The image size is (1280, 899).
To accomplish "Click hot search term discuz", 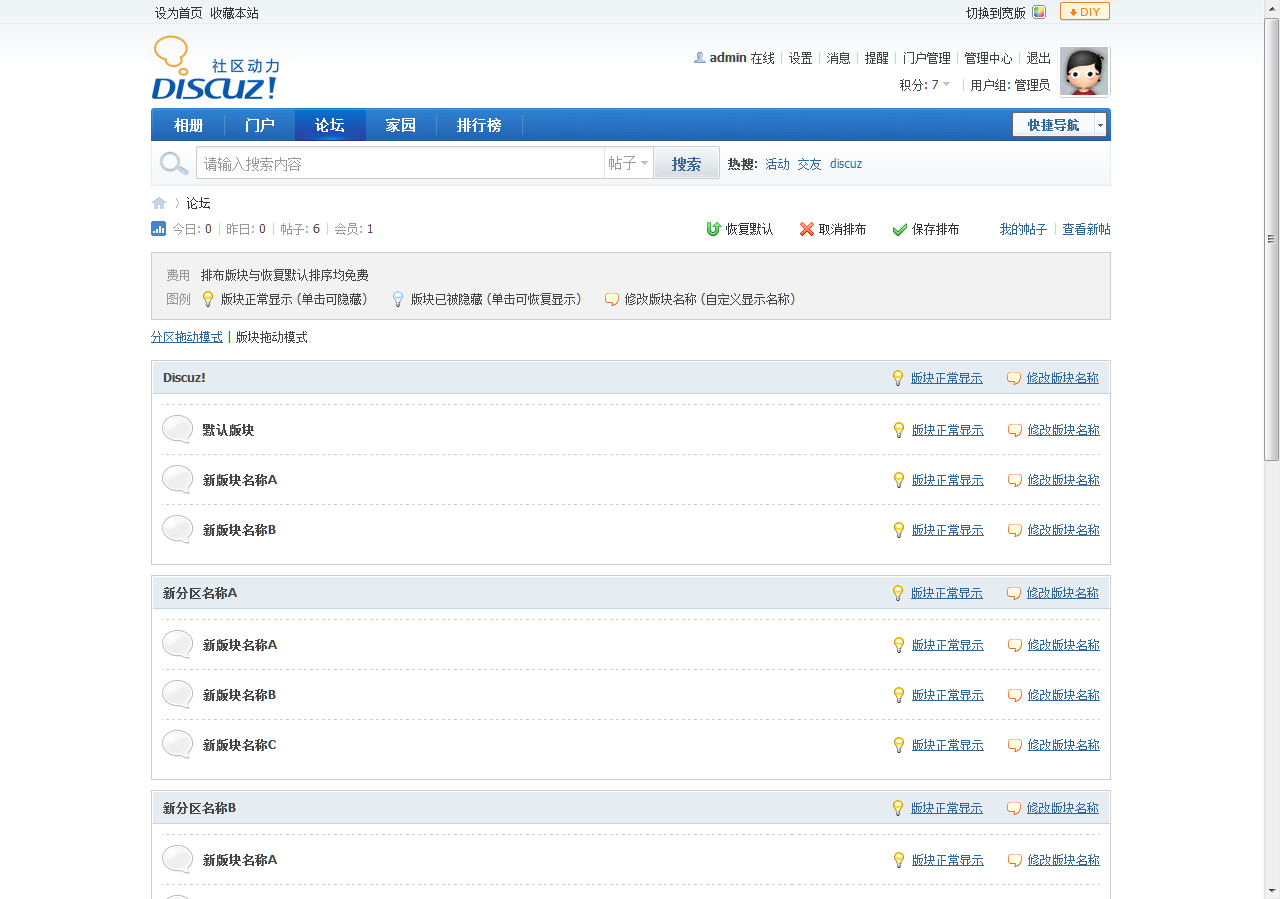I will point(845,164).
